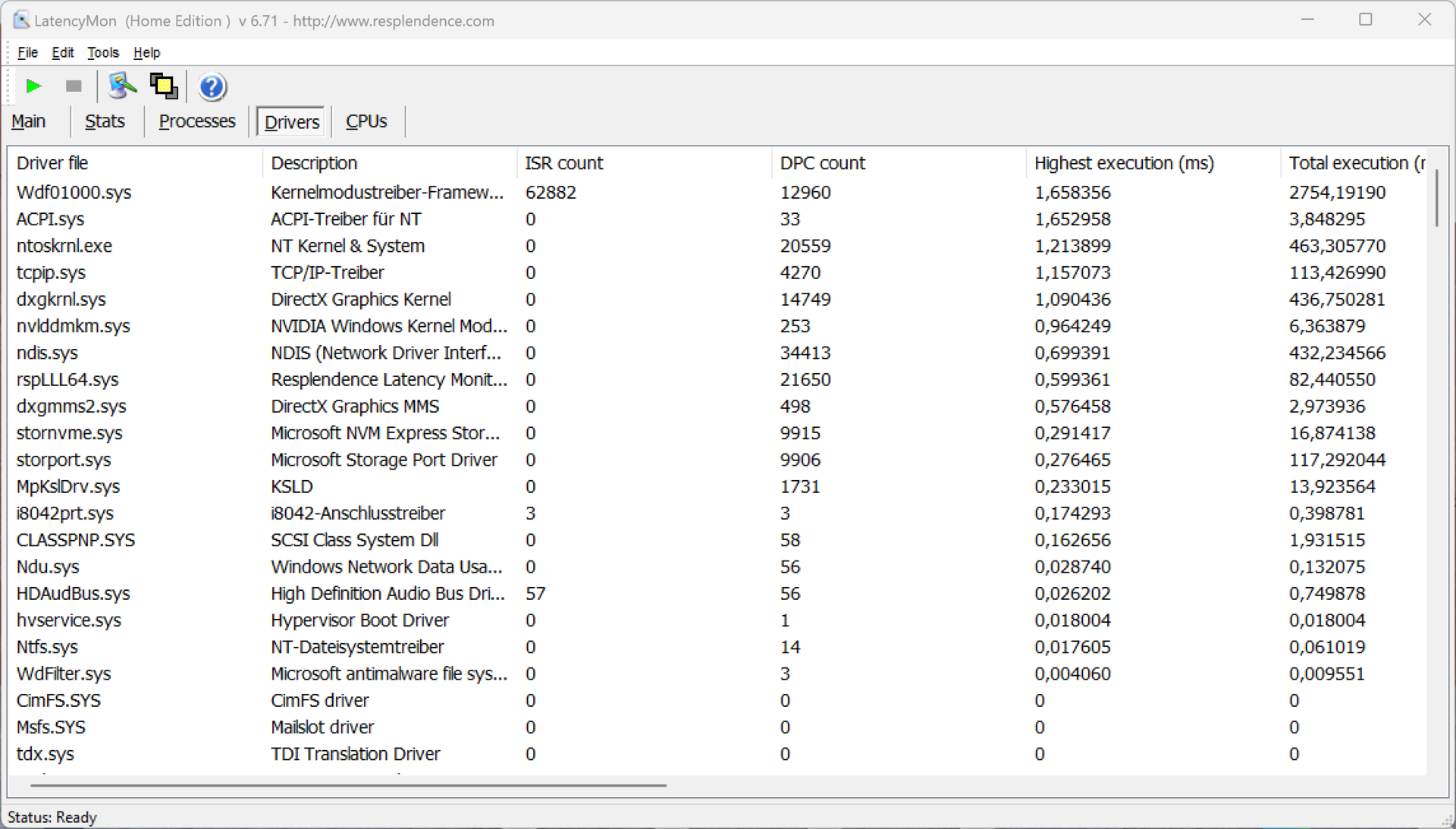The width and height of the screenshot is (1456, 829).
Task: Click the horizontal scrollbar at bottom
Action: pos(349,786)
